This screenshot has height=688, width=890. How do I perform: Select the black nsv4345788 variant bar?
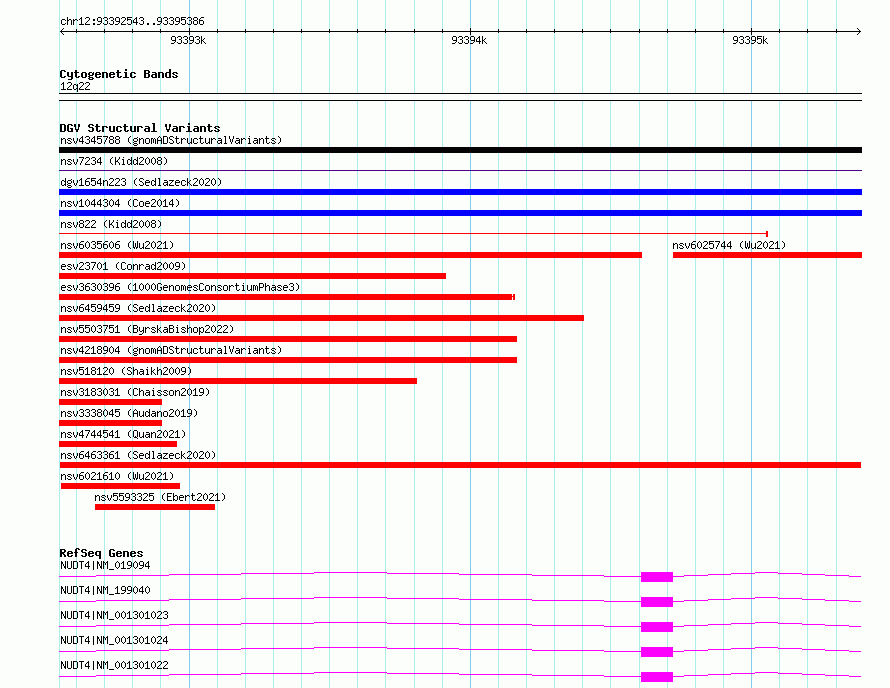(460, 150)
